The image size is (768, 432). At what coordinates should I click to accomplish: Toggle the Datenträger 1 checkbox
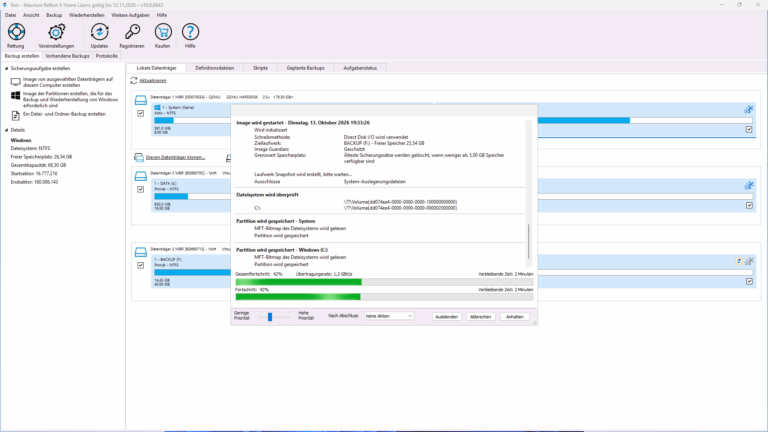click(141, 113)
